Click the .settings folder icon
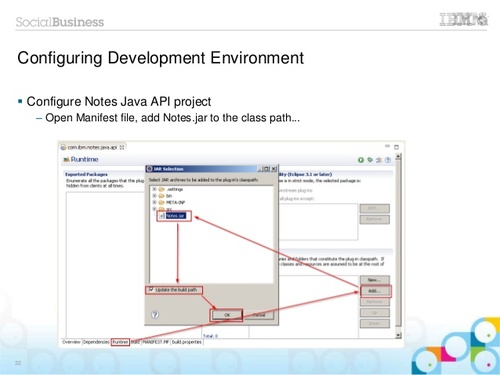This screenshot has width=500, height=375. (x=162, y=189)
